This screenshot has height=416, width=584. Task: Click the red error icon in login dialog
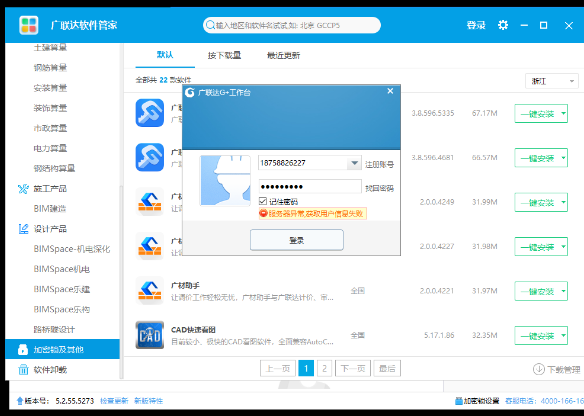click(x=264, y=213)
